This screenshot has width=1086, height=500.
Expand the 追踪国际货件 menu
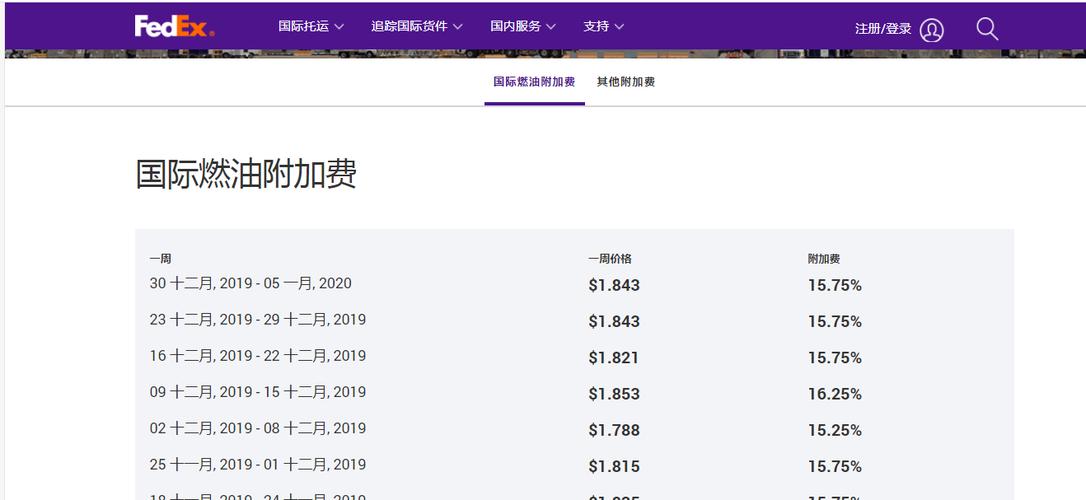point(416,26)
